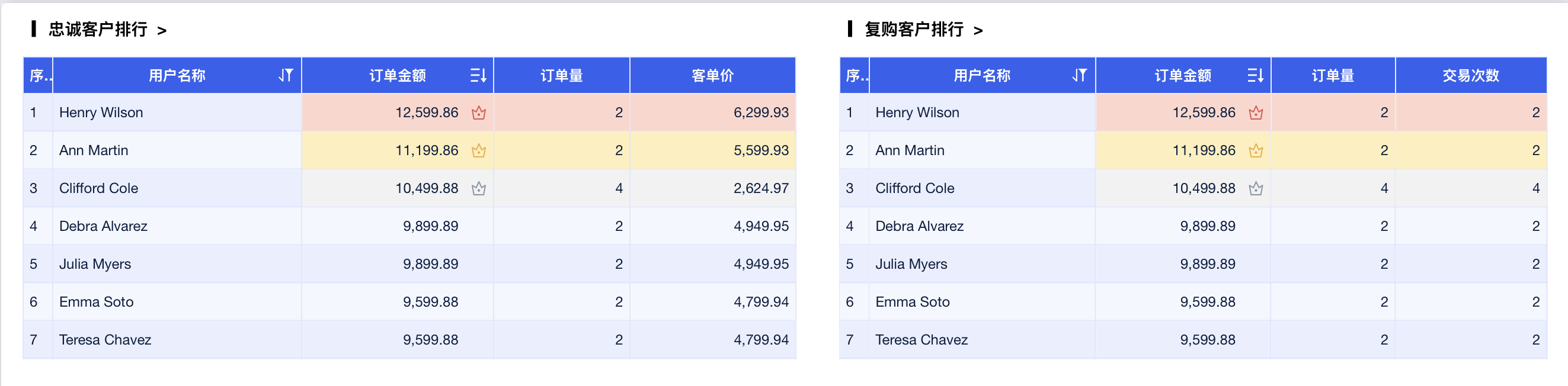Select 订单量 header in repurchase customers table

(x=1332, y=75)
